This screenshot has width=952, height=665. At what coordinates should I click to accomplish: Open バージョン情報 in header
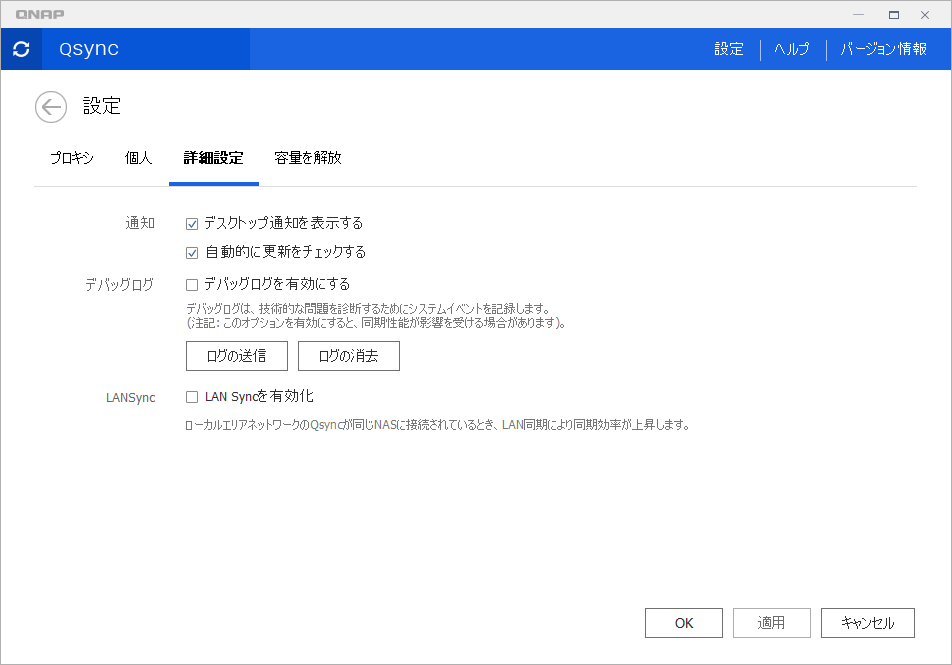883,49
